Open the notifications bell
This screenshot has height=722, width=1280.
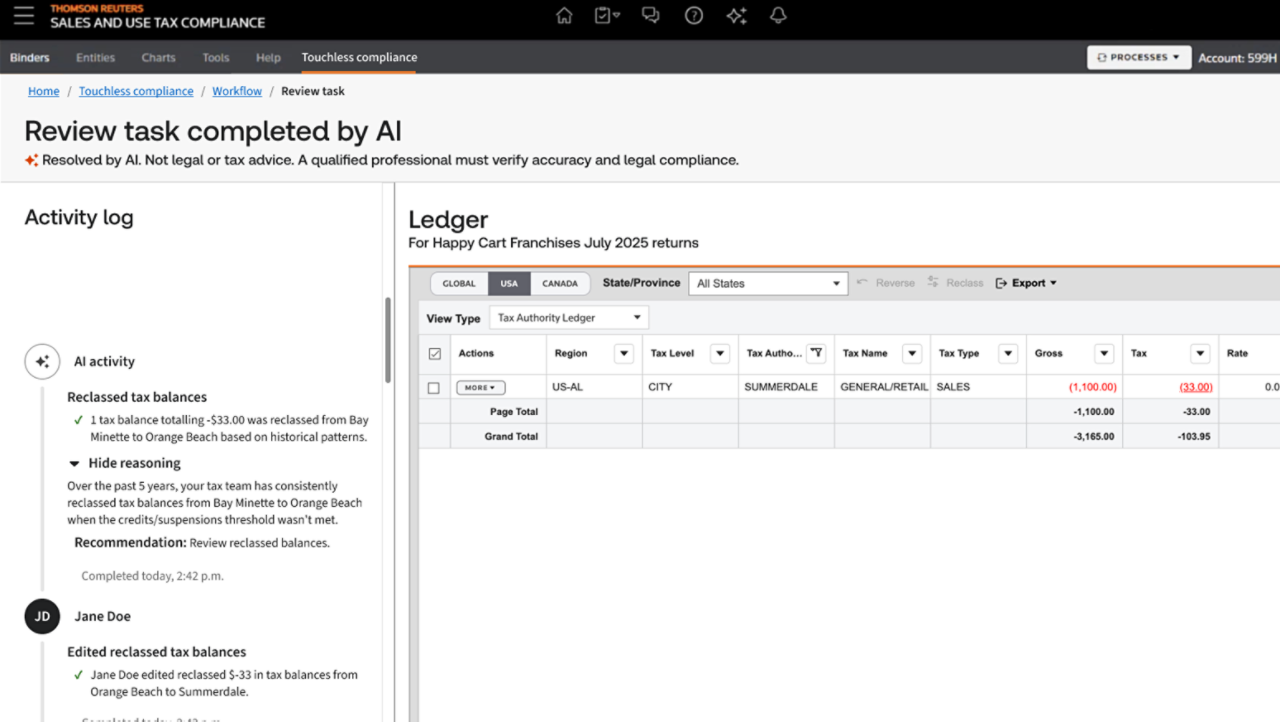pos(778,16)
